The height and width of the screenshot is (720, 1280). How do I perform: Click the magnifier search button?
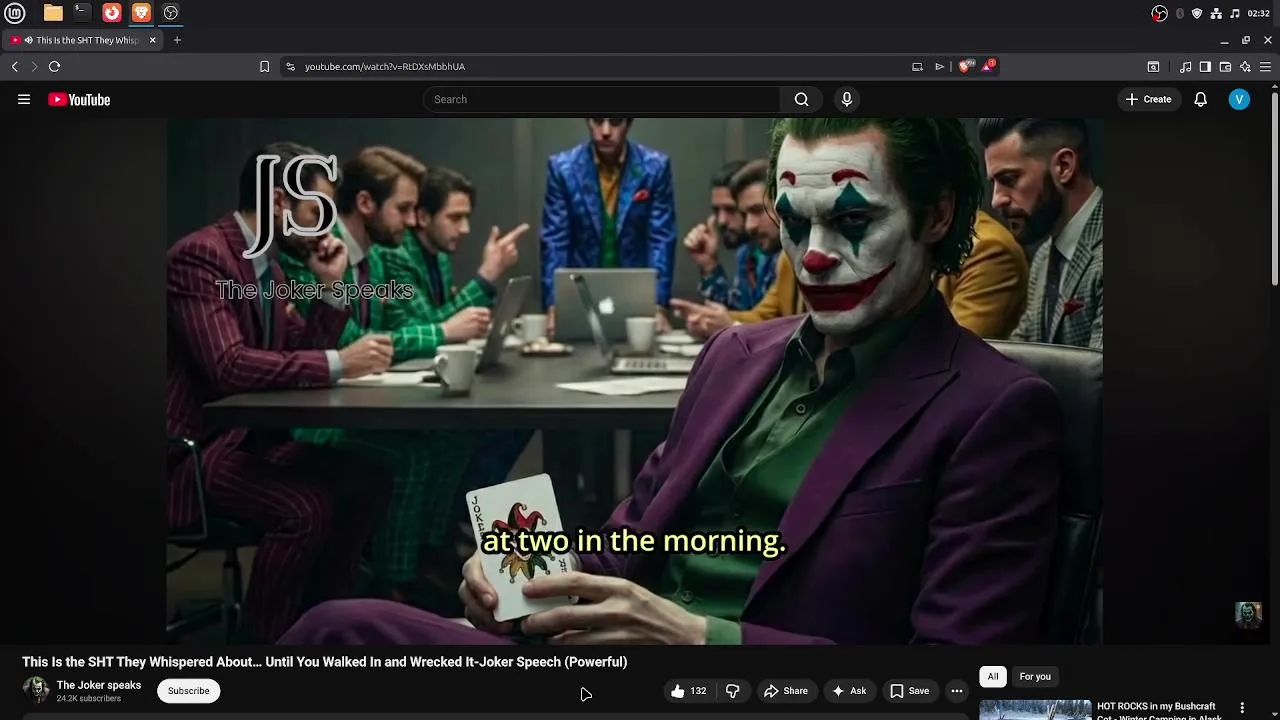coord(801,99)
